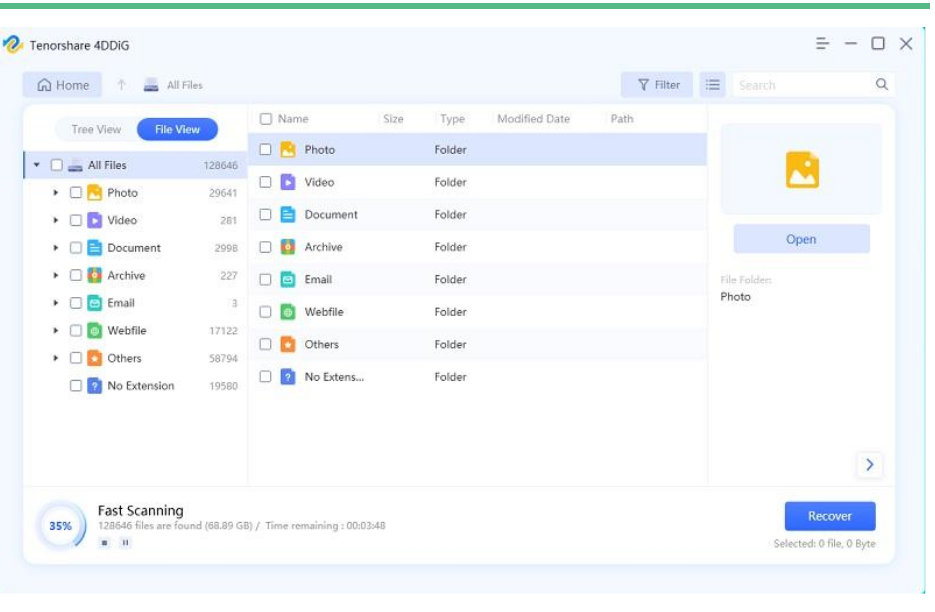
Task: Select the File View tab
Action: [177, 129]
